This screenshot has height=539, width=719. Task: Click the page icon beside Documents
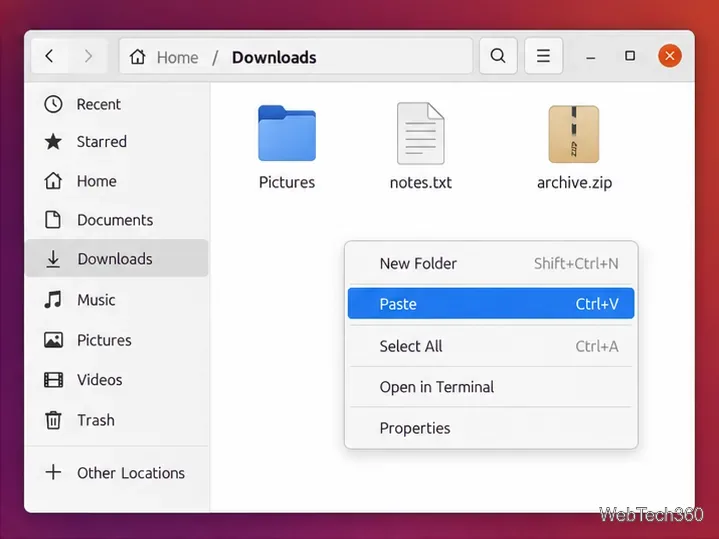[x=53, y=220]
